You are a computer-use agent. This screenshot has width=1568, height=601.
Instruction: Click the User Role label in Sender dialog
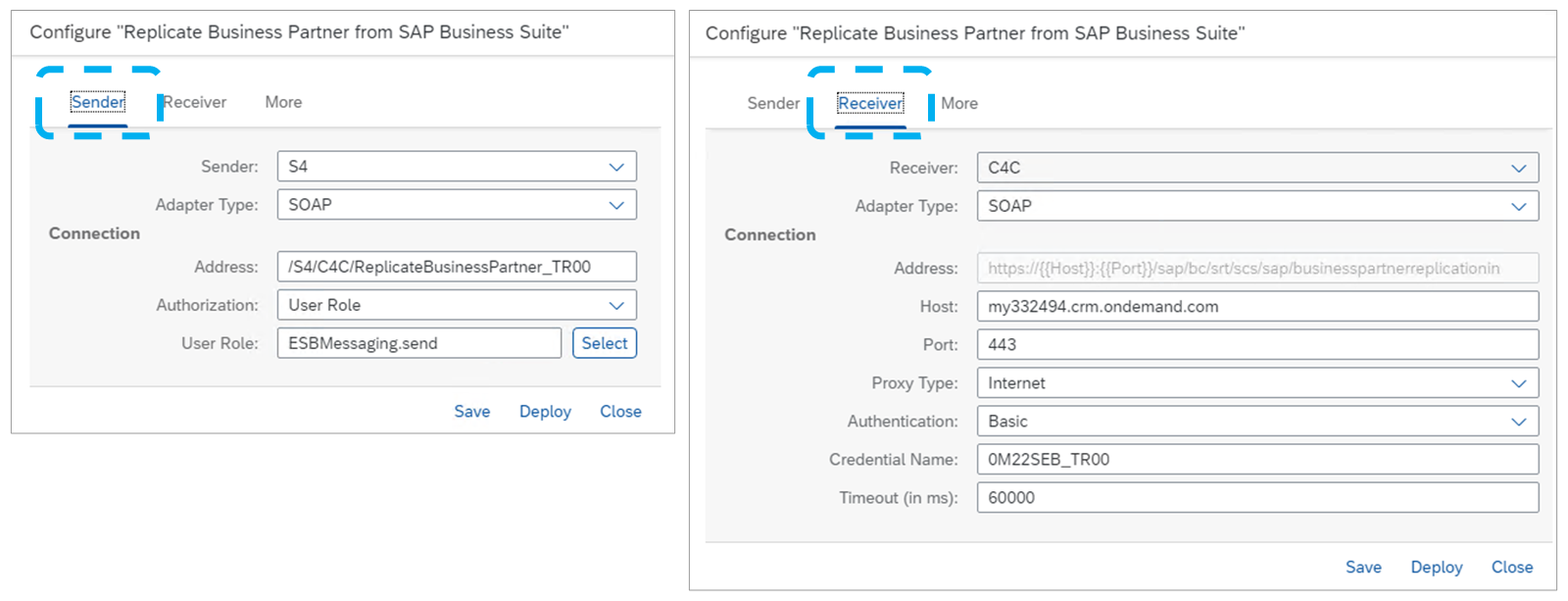pos(220,343)
